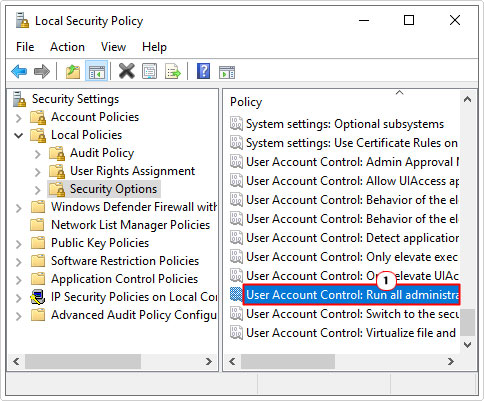Expand the Security Options chevron
Image resolution: width=484 pixels, height=401 pixels.
(38, 190)
